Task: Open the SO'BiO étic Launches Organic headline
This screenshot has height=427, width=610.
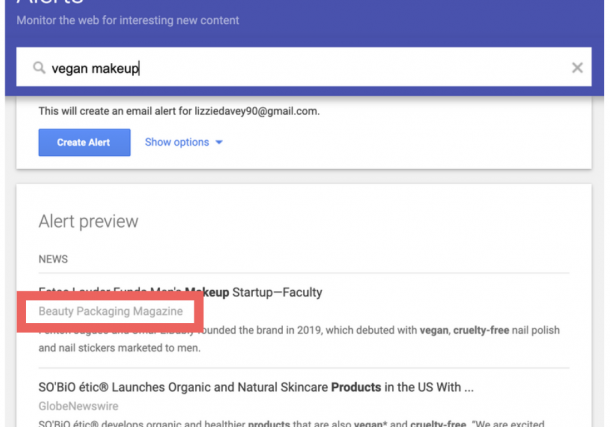Action: pyautogui.click(x=255, y=387)
